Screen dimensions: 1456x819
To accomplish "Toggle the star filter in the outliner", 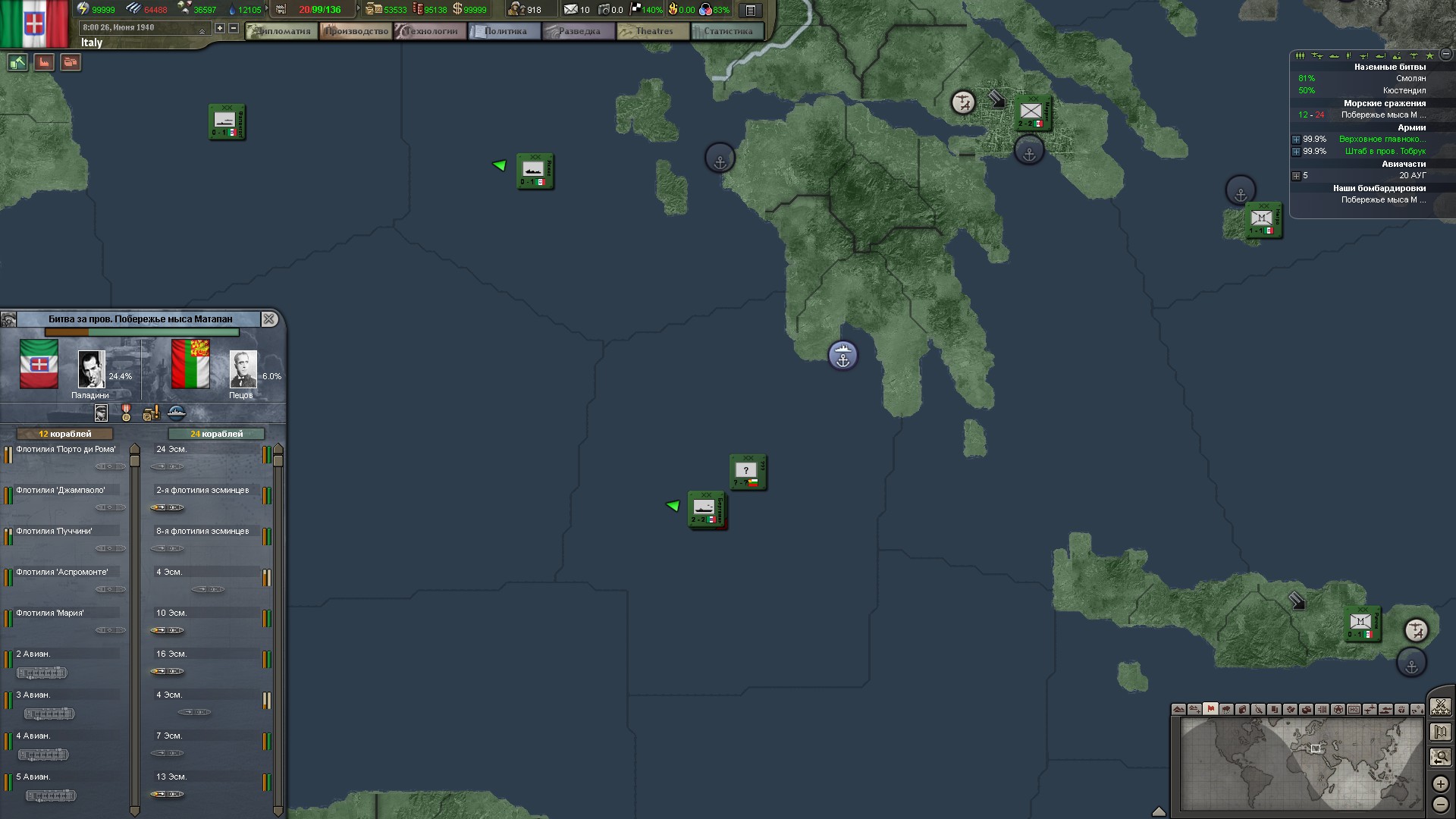I will pyautogui.click(x=1429, y=56).
